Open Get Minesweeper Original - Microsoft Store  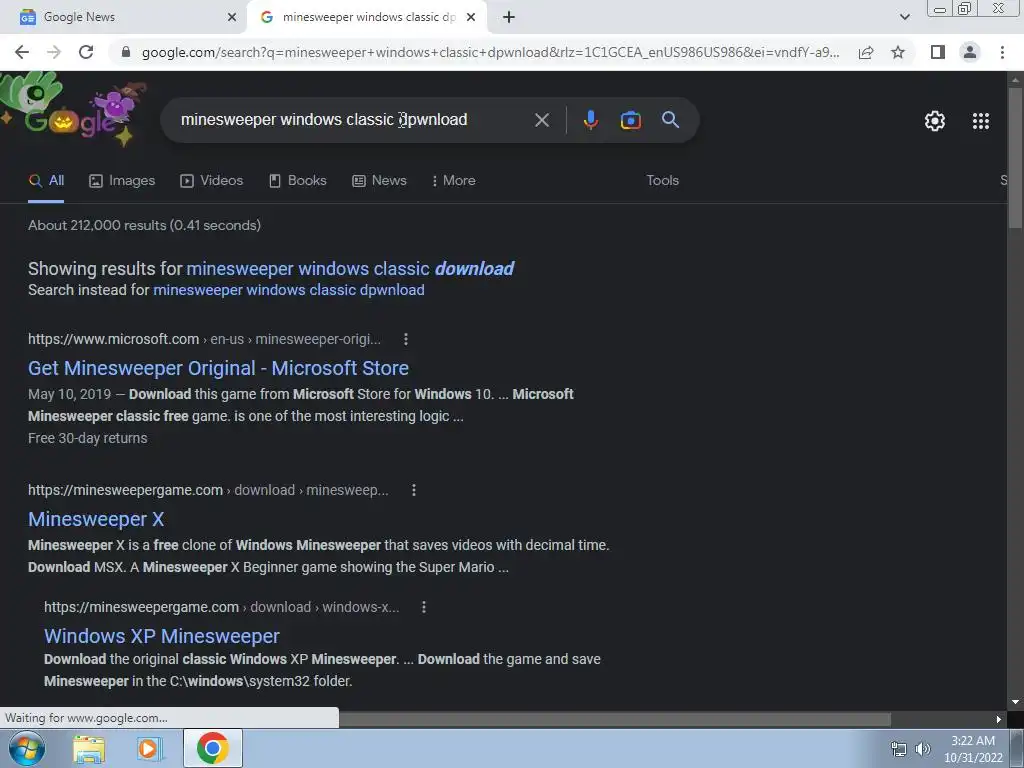click(218, 368)
